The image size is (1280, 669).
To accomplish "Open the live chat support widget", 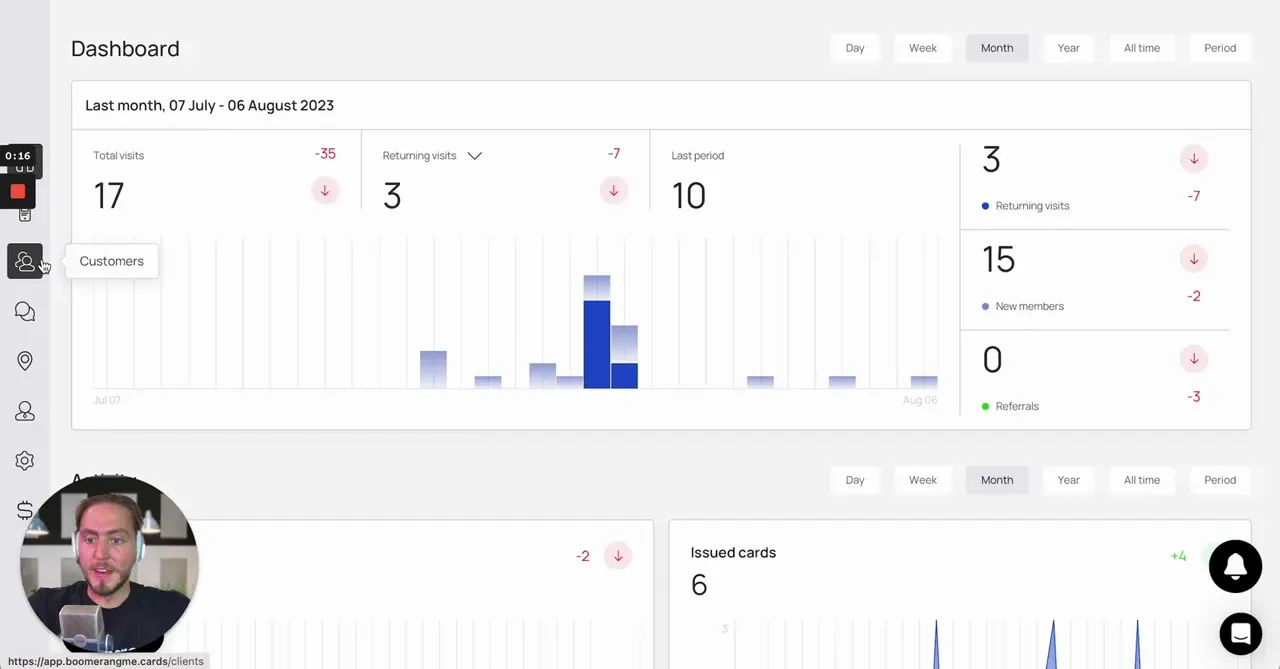I will click(1241, 633).
